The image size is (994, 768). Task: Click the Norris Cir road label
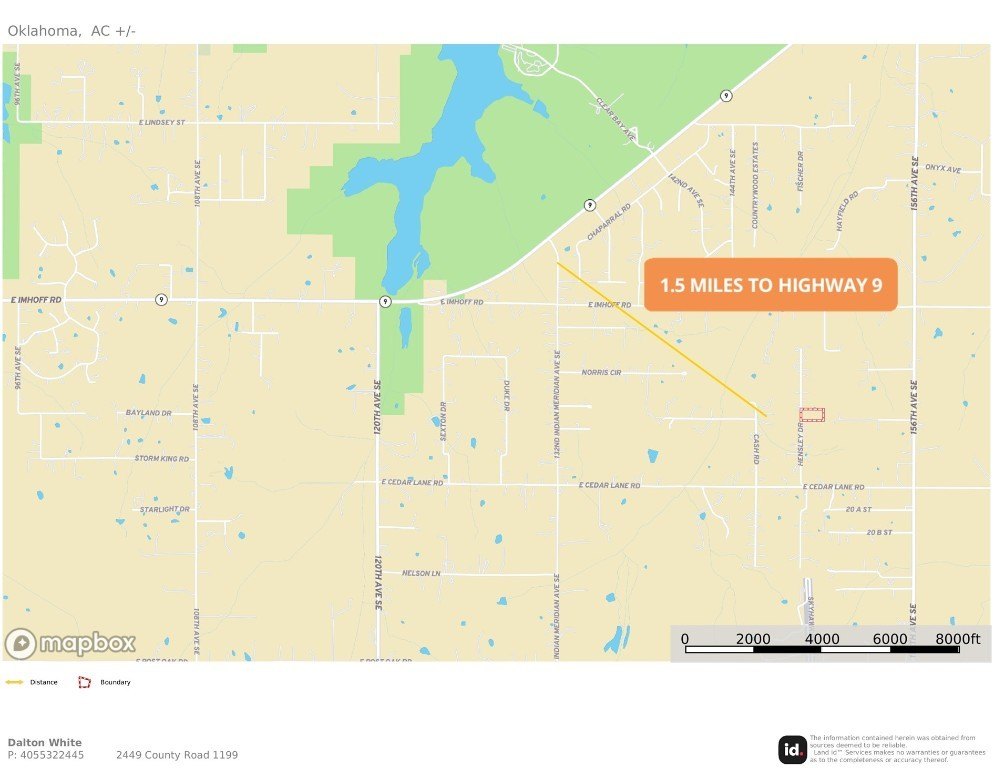[602, 372]
